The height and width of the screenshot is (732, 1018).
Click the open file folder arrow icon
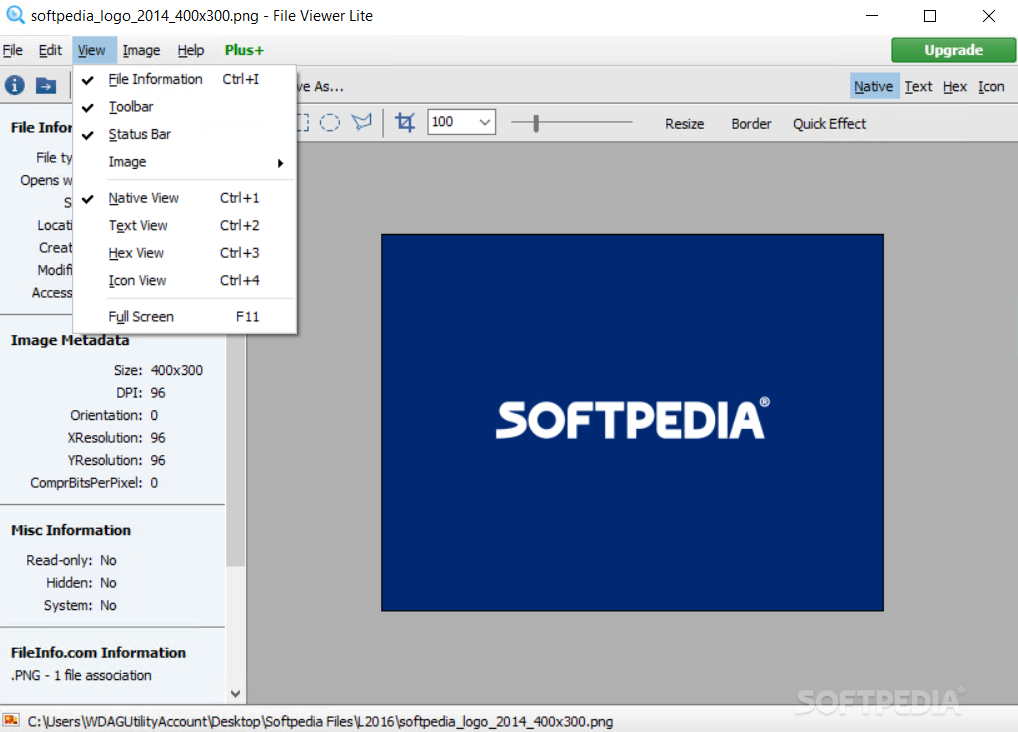45,85
